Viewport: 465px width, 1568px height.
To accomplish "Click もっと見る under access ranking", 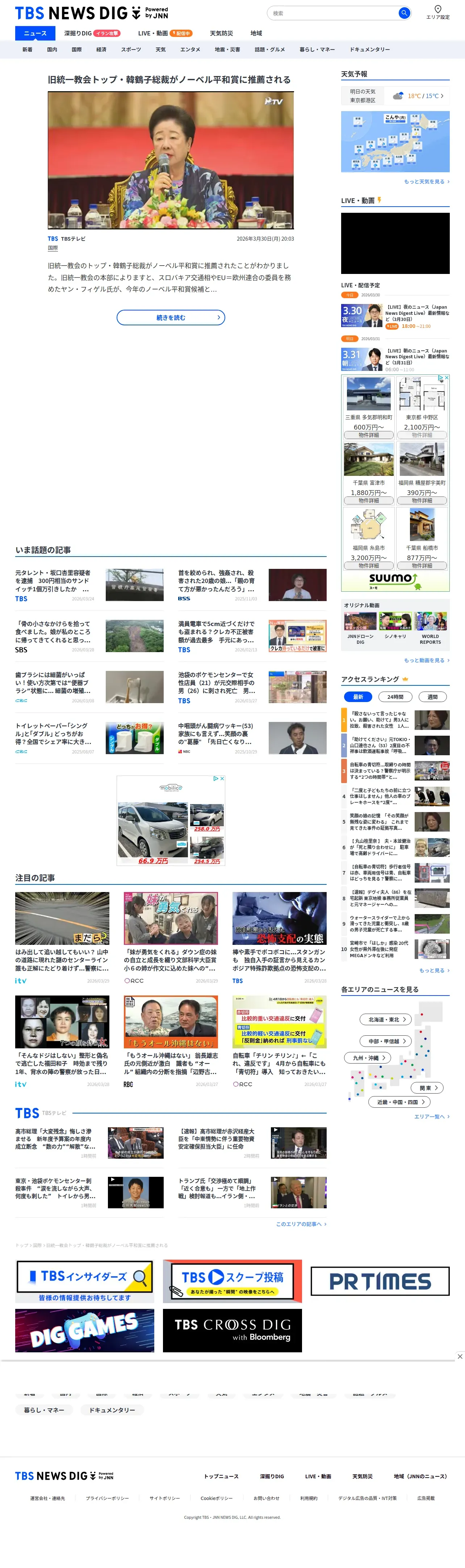I will coord(434,970).
